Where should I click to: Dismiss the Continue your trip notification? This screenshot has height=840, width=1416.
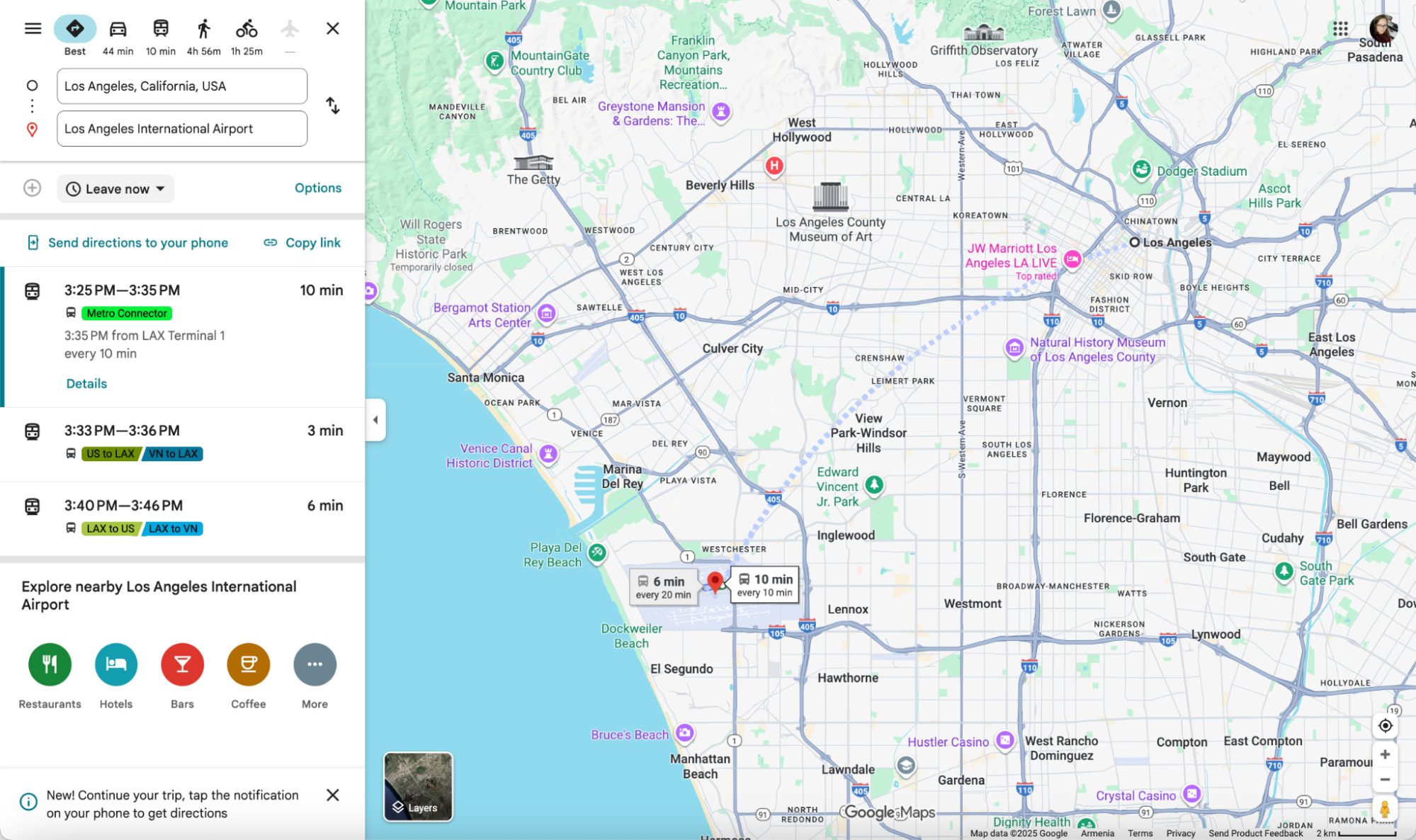tap(332, 795)
